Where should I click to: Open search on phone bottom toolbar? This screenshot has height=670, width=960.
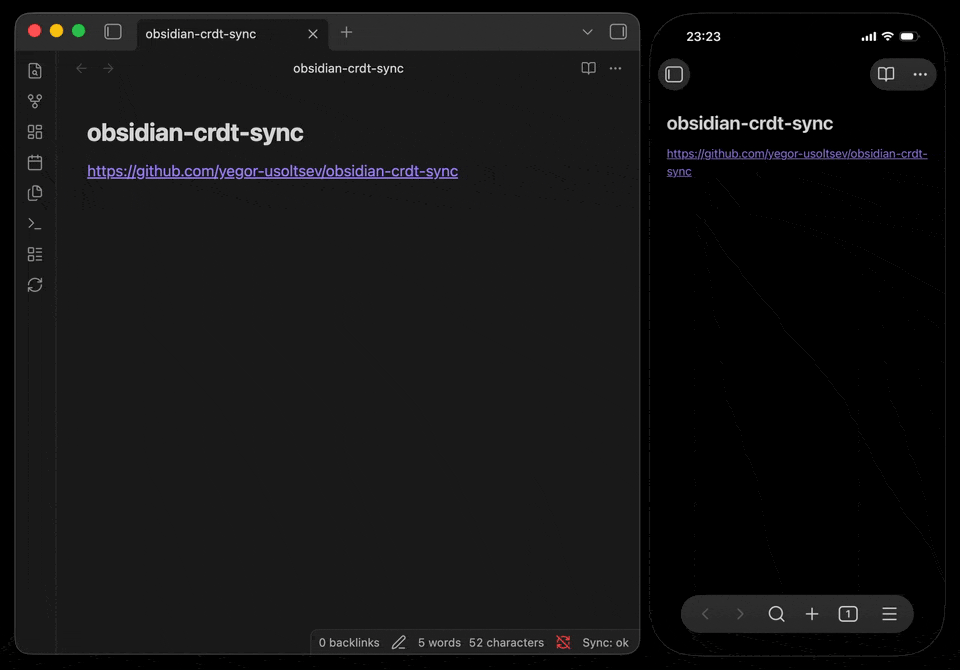776,614
